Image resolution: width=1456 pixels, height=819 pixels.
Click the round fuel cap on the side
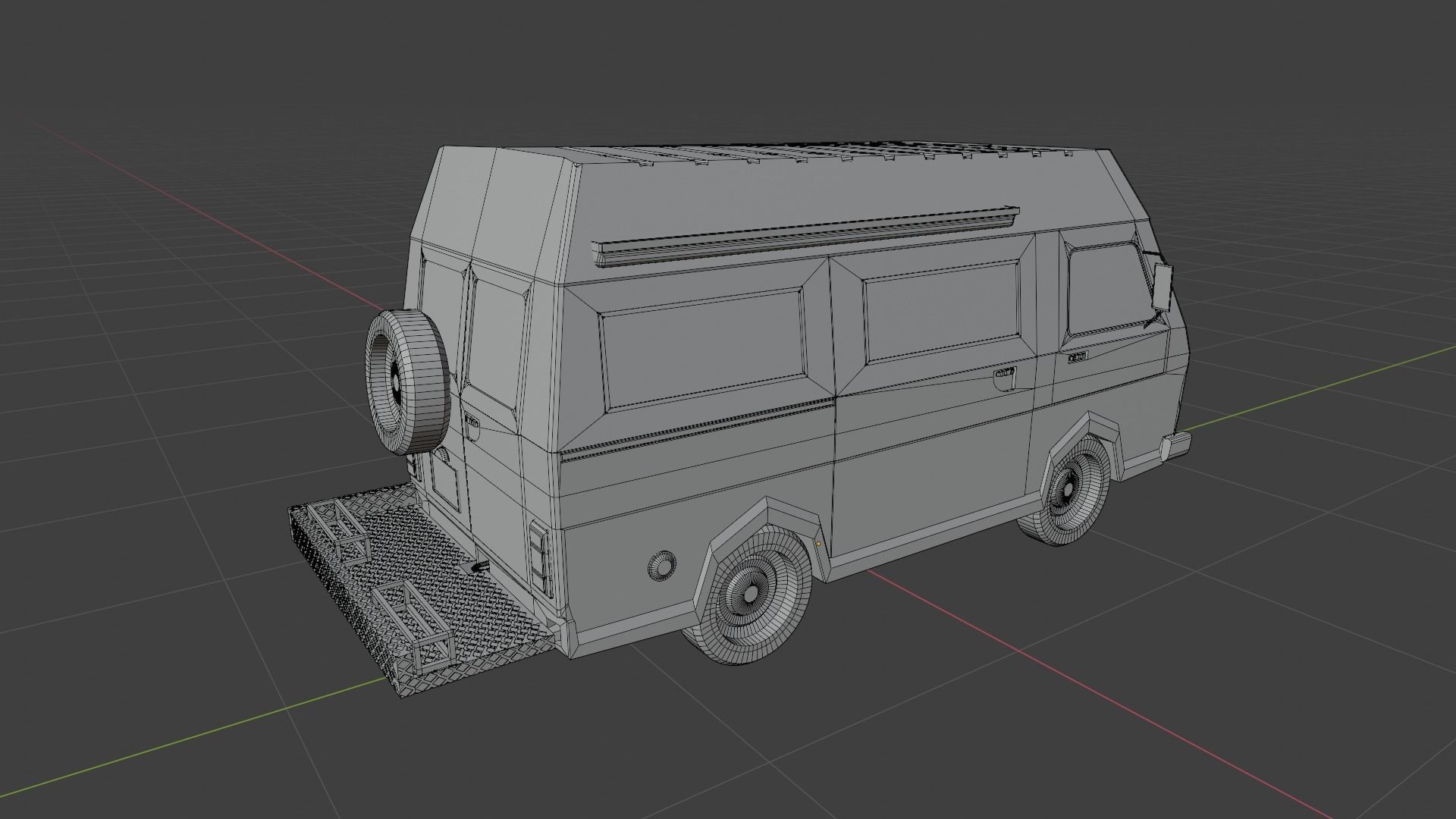coord(662,565)
